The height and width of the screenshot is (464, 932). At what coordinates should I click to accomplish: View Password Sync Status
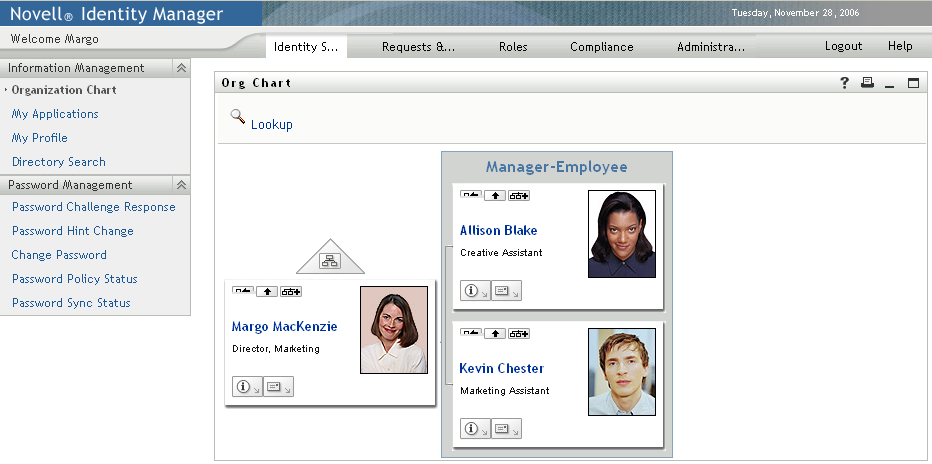[x=71, y=302]
